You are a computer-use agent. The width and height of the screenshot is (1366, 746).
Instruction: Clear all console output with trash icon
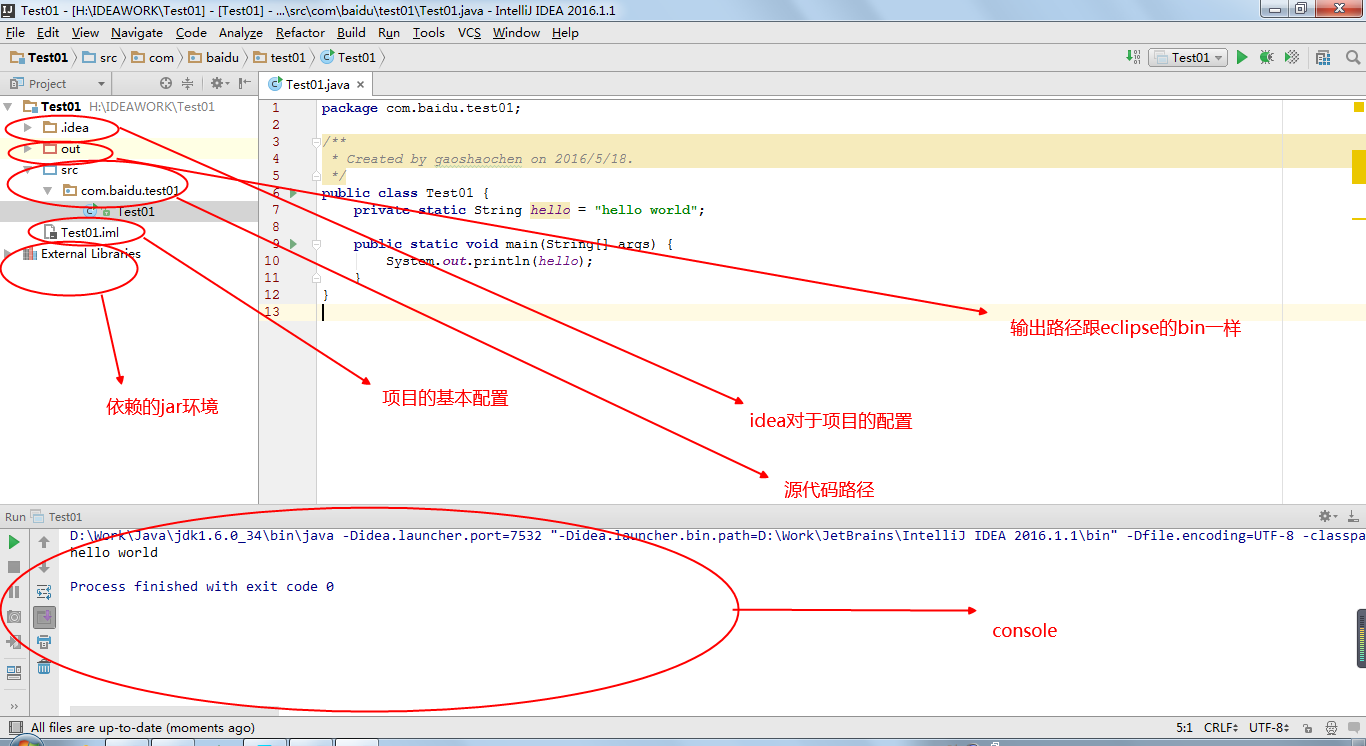[44, 667]
